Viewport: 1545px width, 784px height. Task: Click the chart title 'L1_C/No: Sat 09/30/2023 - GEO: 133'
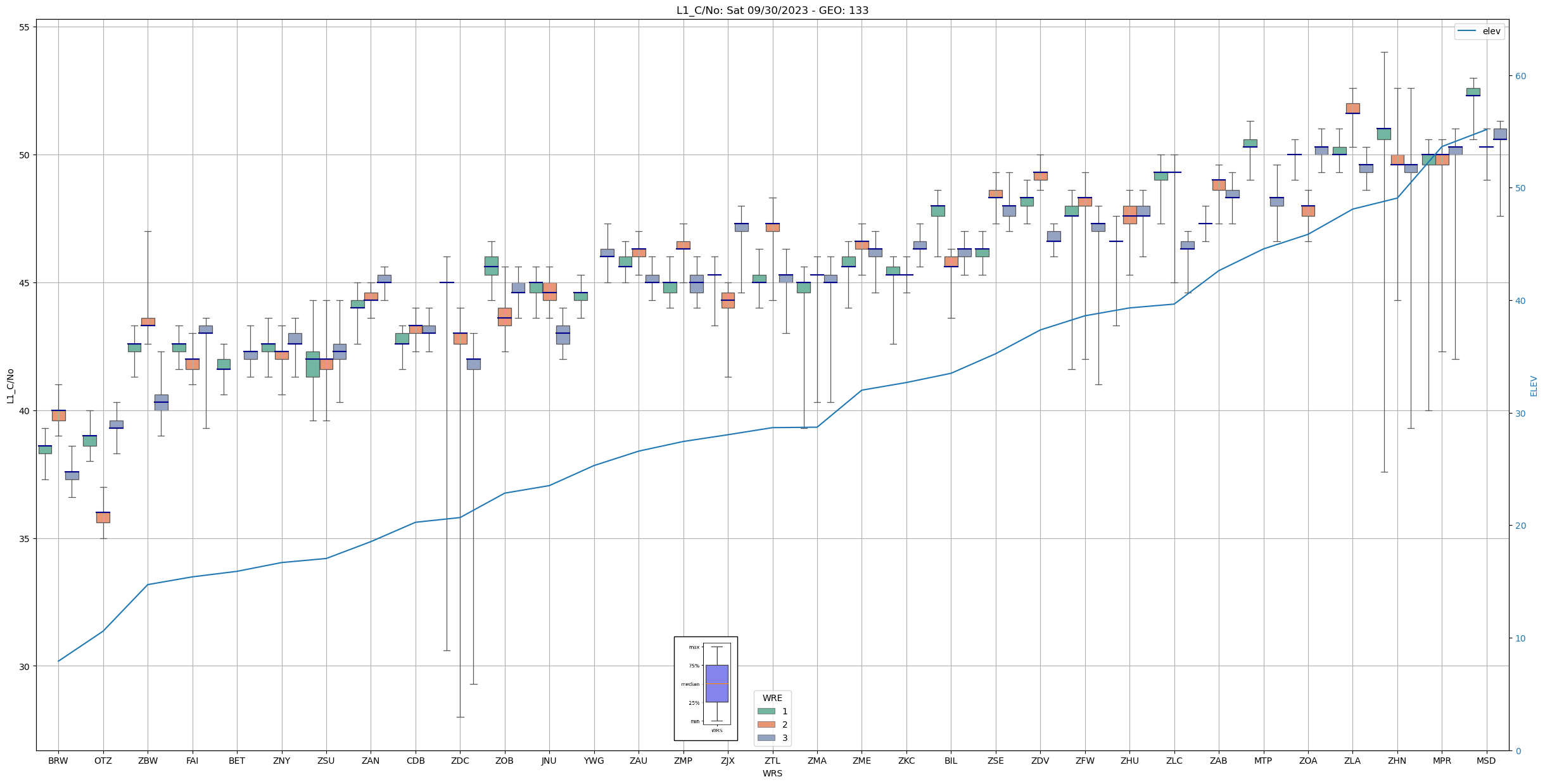pyautogui.click(x=772, y=10)
